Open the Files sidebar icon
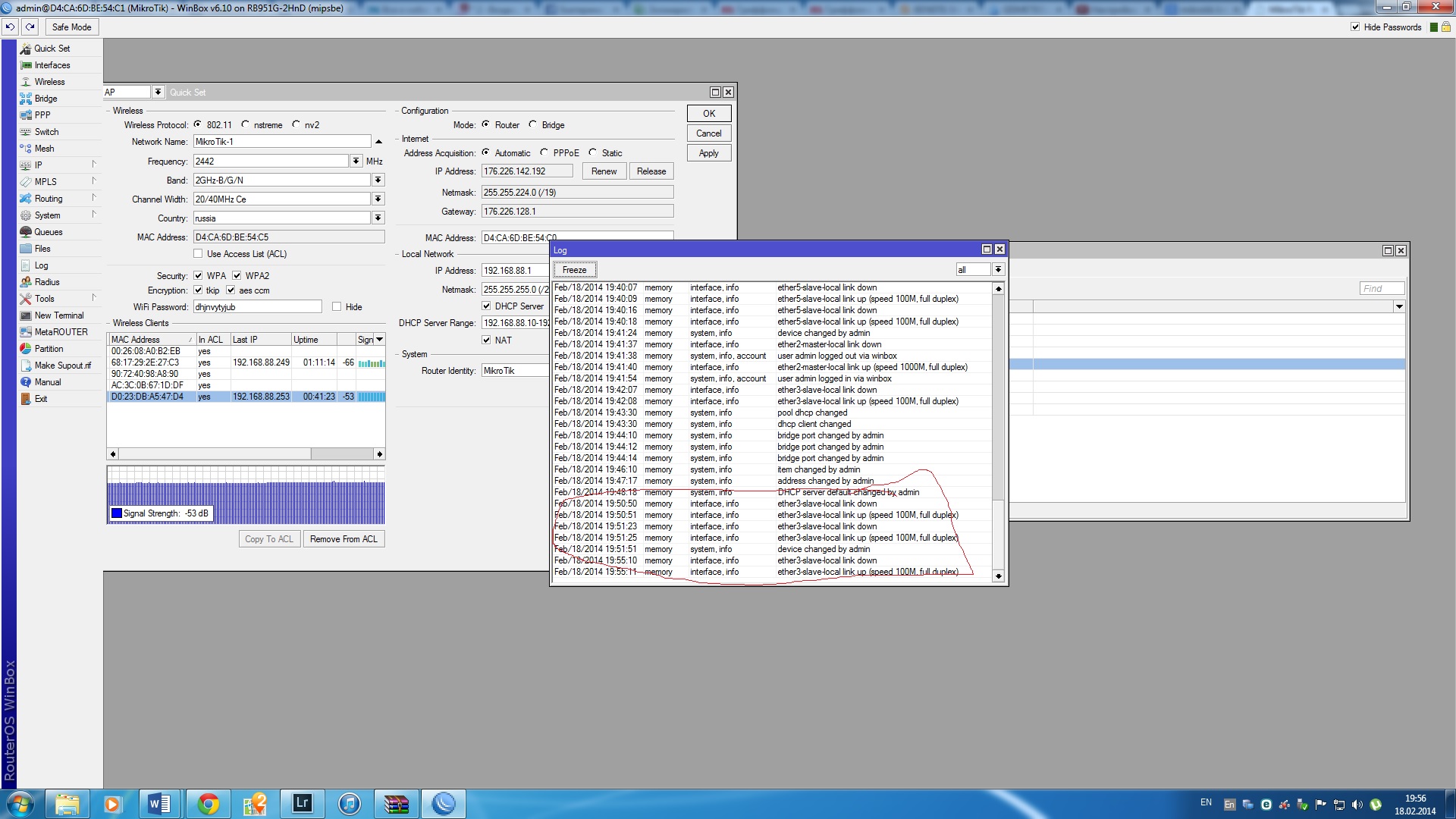1456x819 pixels. click(x=26, y=249)
